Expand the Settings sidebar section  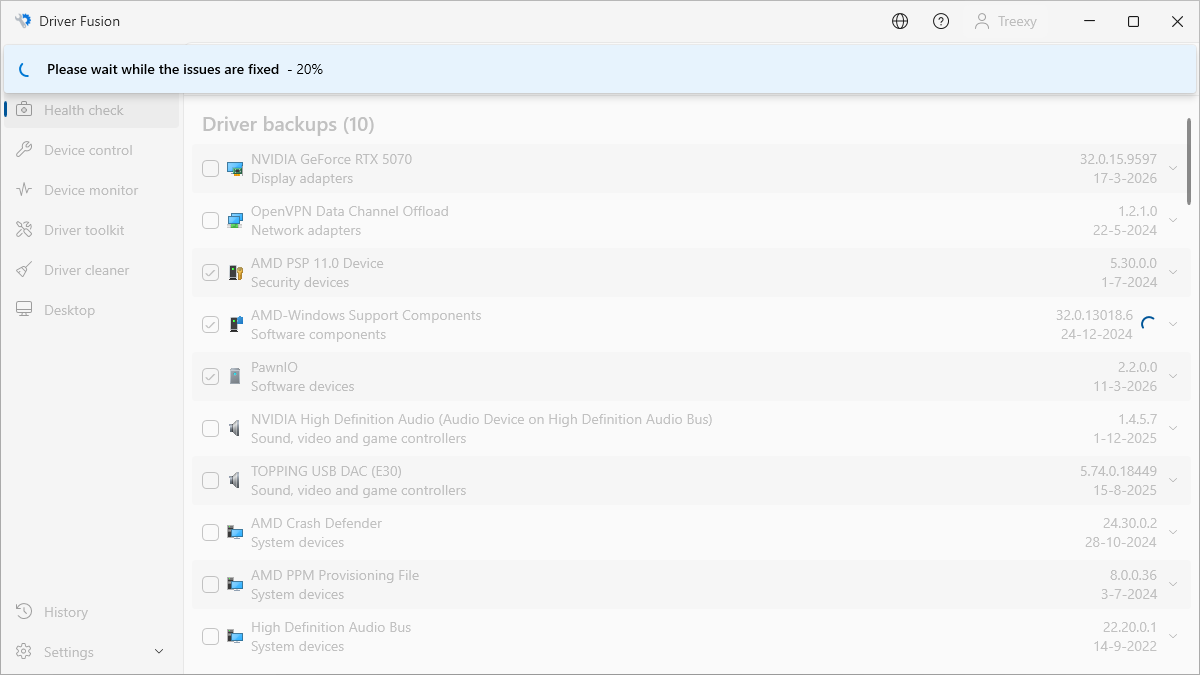(x=159, y=652)
